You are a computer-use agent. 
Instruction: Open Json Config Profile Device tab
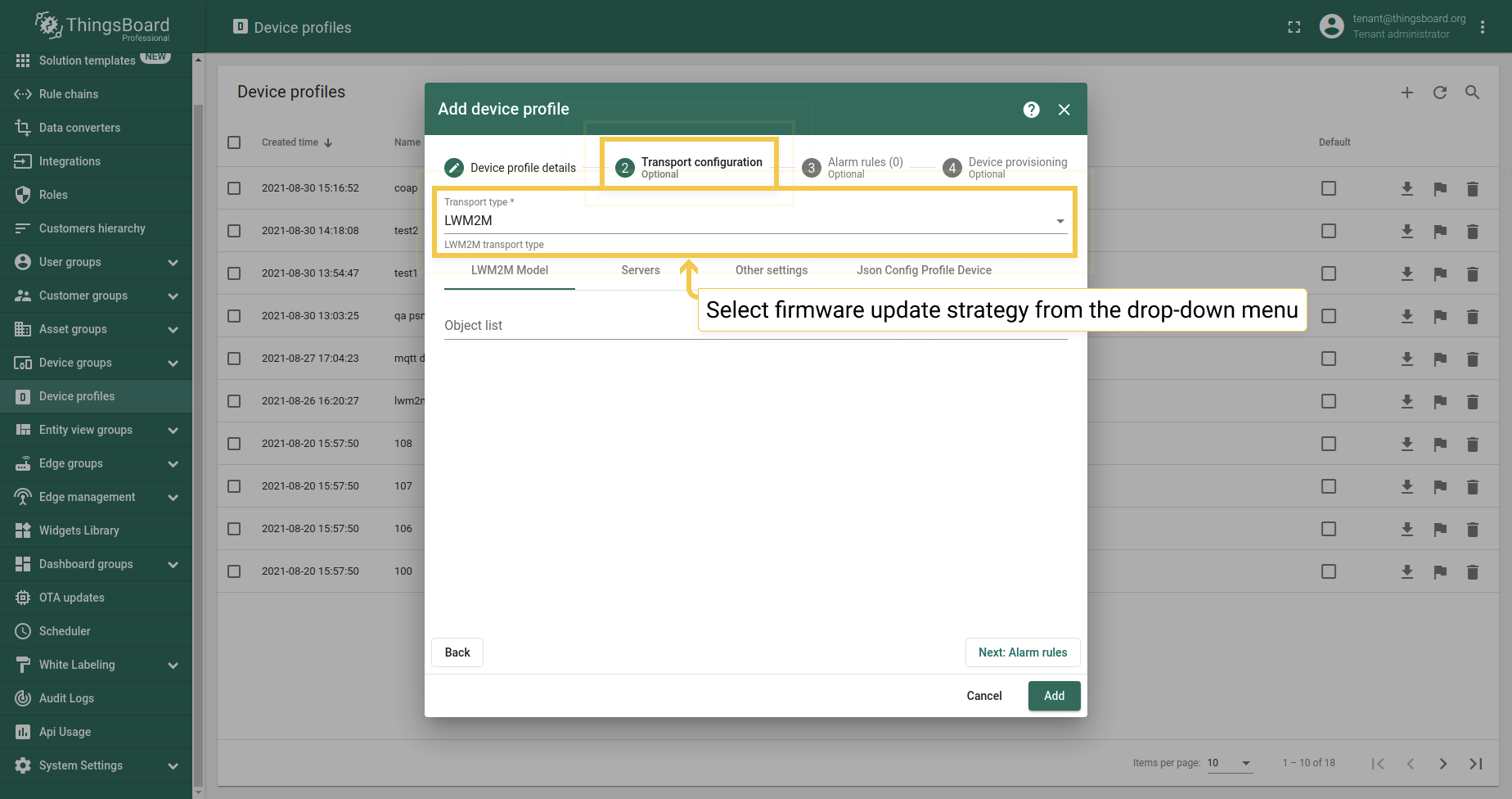925,270
